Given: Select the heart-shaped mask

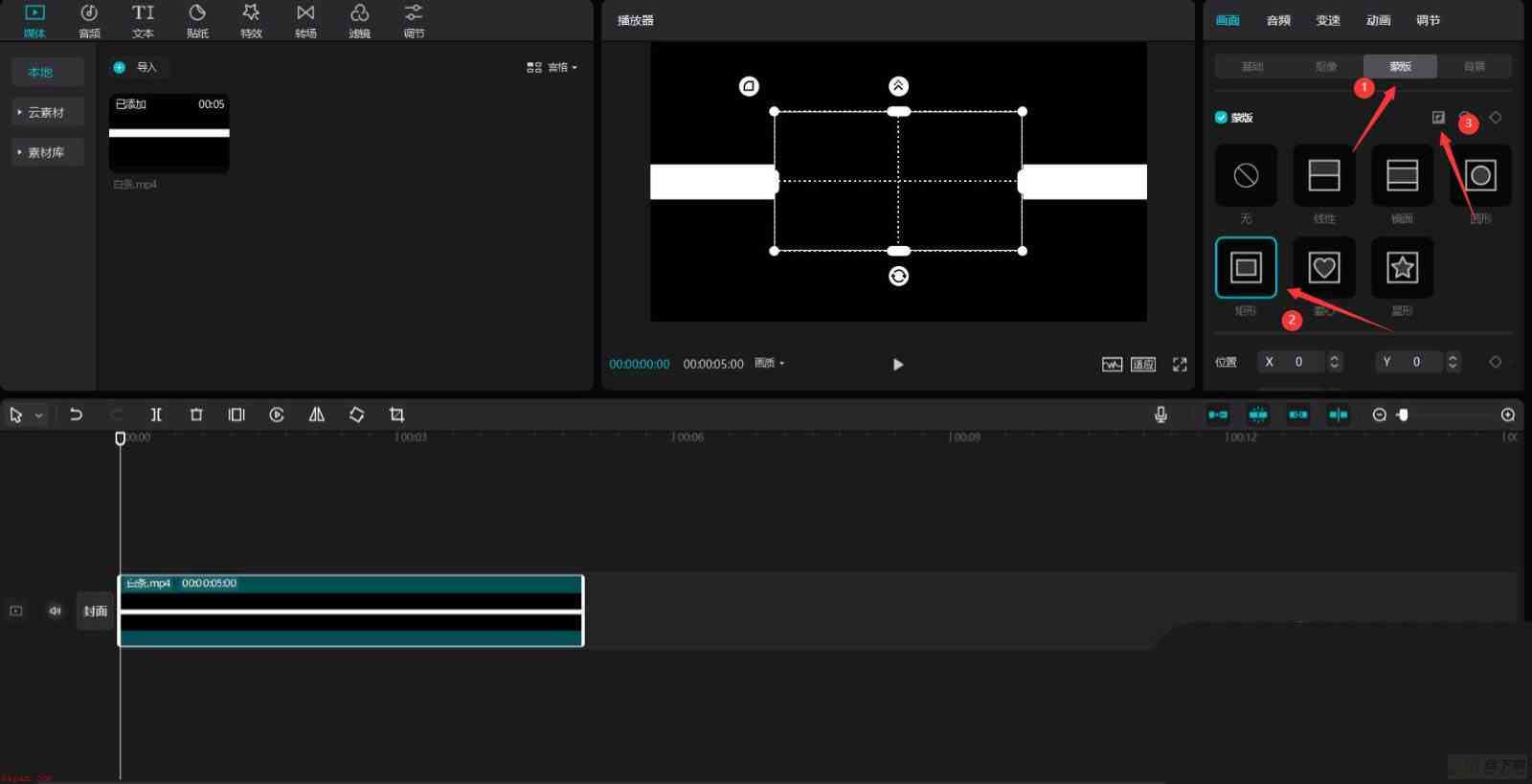Looking at the screenshot, I should [1324, 267].
